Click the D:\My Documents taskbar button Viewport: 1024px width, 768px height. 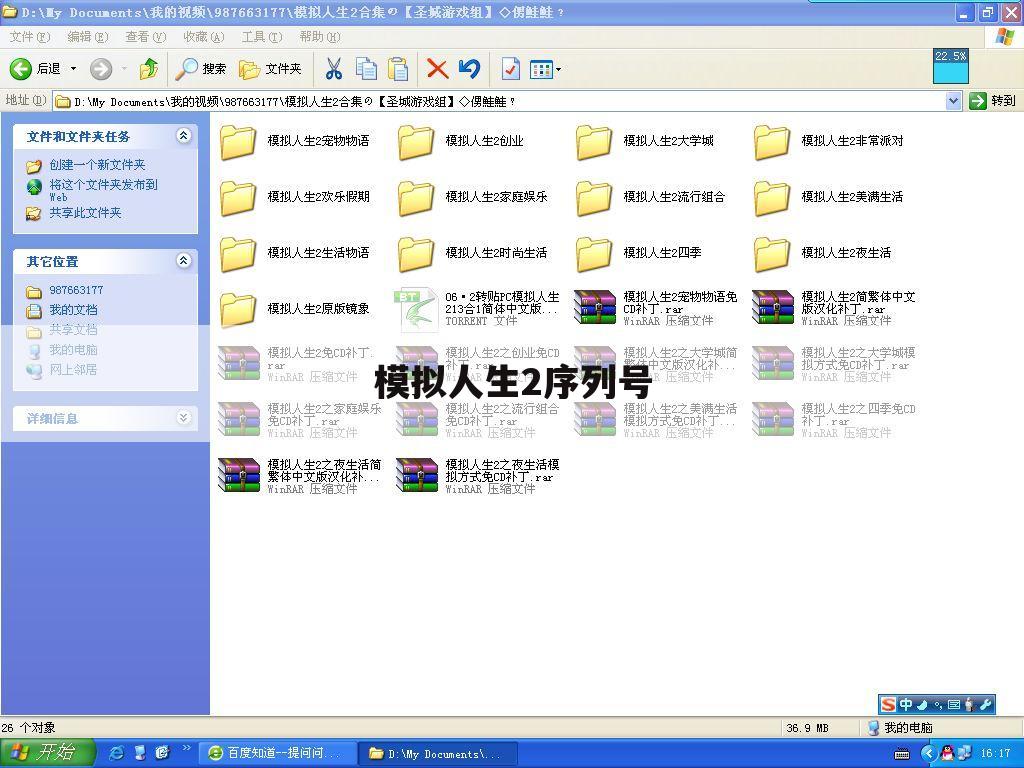coord(438,754)
